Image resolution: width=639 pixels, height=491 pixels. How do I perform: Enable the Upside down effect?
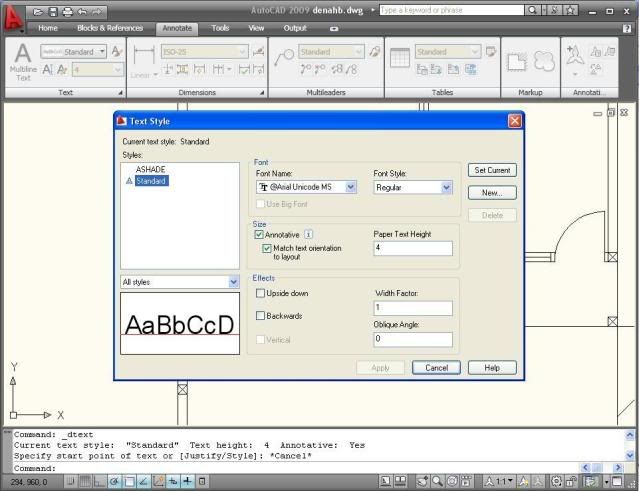coord(260,293)
